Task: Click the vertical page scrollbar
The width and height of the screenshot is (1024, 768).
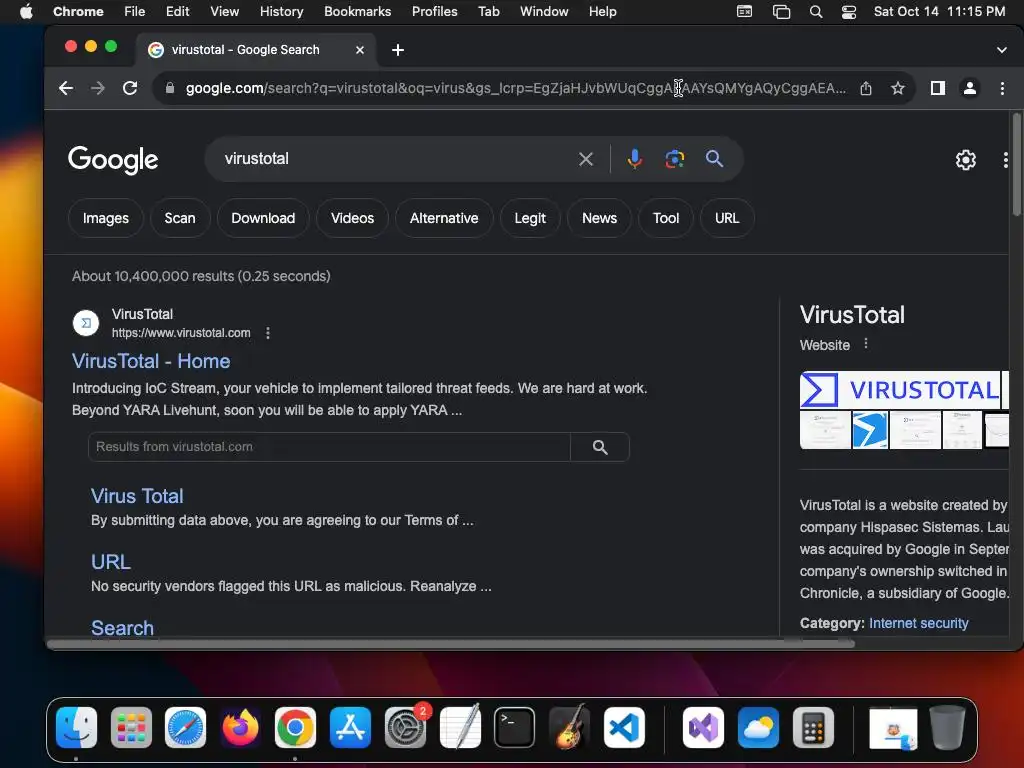Action: pyautogui.click(x=1016, y=165)
